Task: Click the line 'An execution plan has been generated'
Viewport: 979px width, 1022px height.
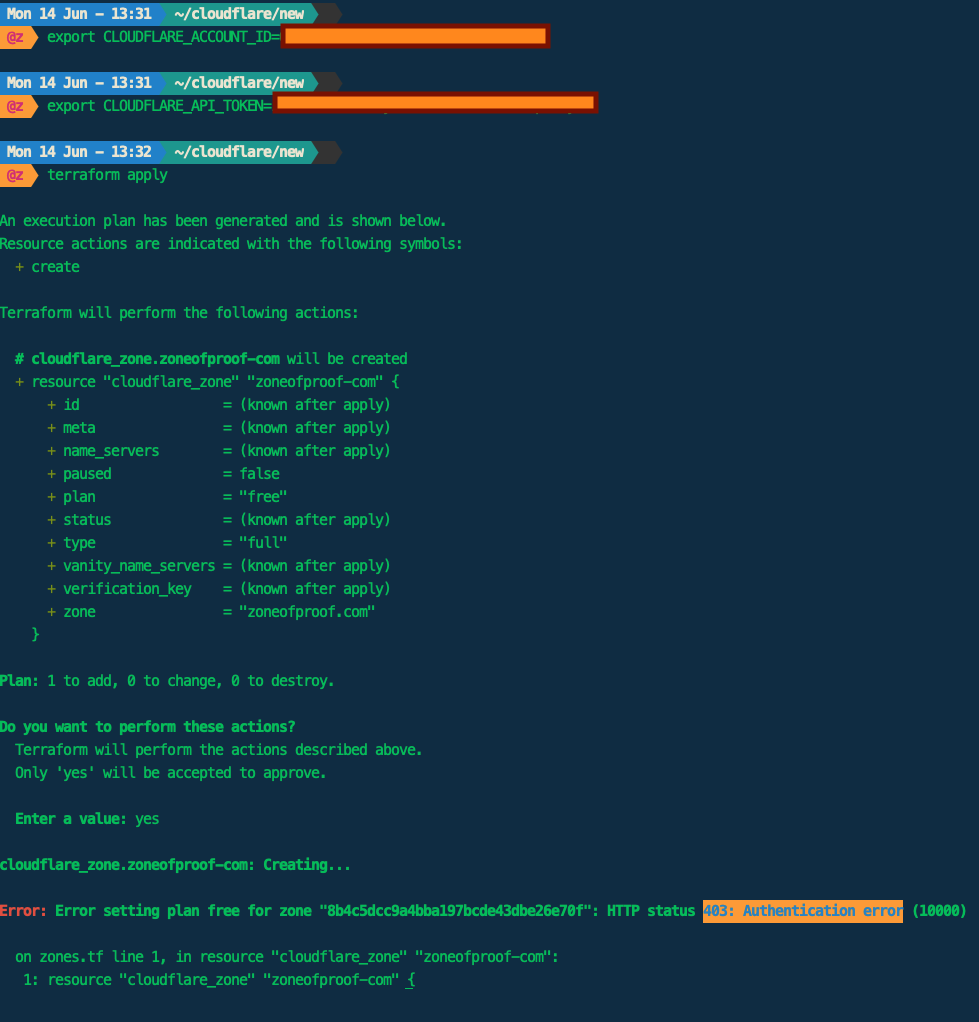Action: coord(223,221)
